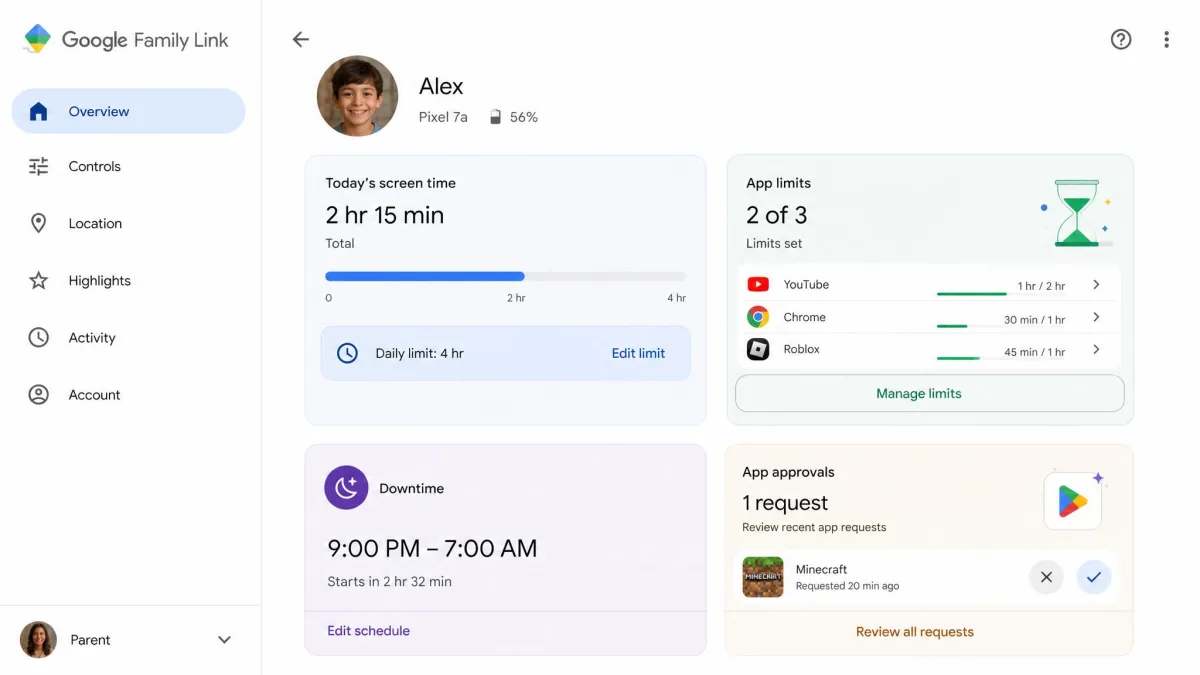This screenshot has width=1200, height=675.
Task: Deny Minecraft request with X button
Action: click(x=1046, y=577)
